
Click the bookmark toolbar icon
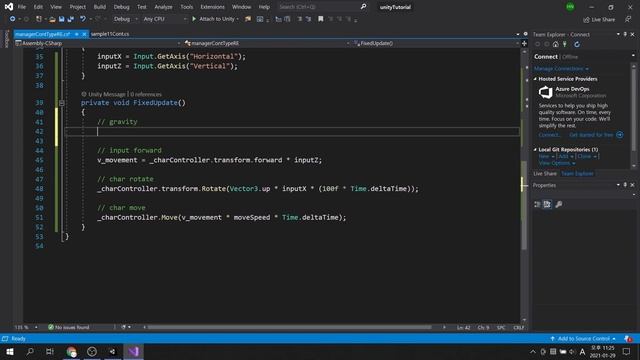click(321, 19)
